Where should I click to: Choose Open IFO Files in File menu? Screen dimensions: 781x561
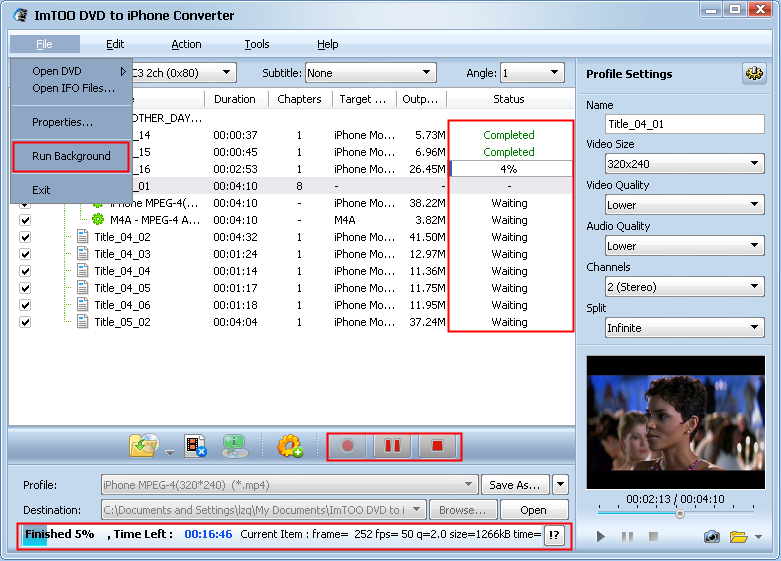[x=71, y=88]
